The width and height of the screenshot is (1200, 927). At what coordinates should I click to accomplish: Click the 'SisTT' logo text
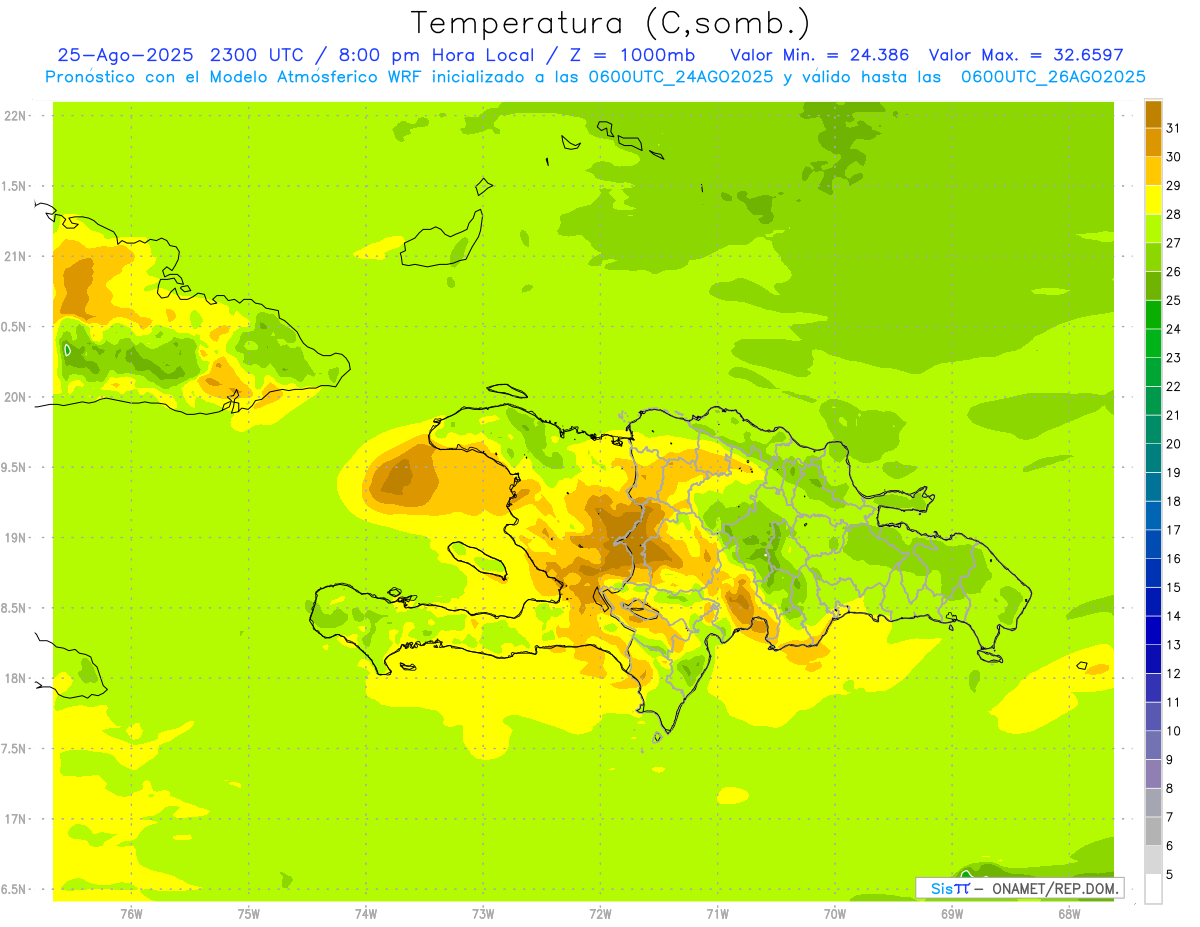pos(949,888)
